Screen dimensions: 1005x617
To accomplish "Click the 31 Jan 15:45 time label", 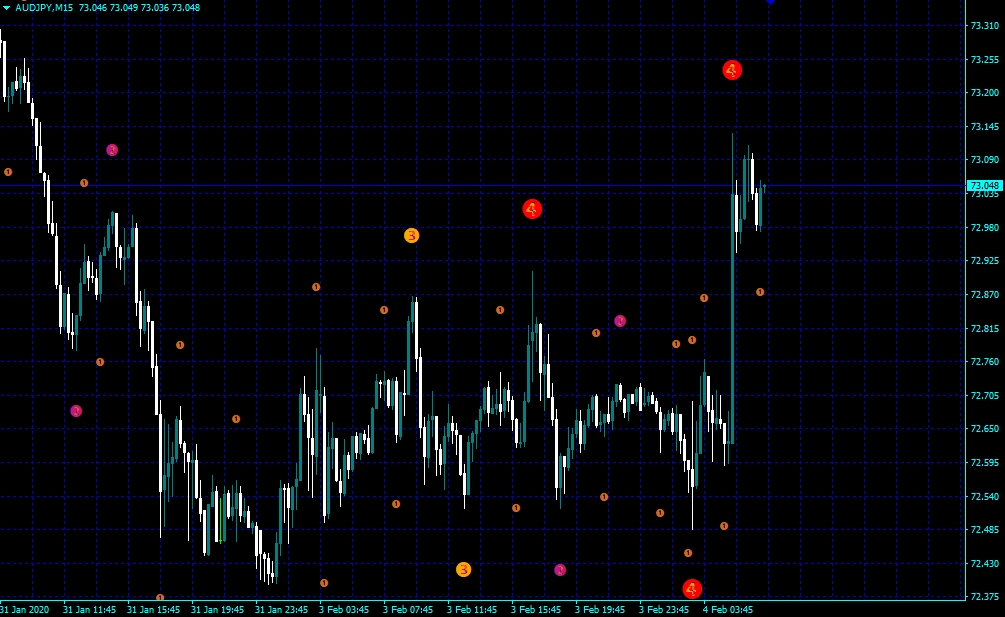I will click(153, 609).
